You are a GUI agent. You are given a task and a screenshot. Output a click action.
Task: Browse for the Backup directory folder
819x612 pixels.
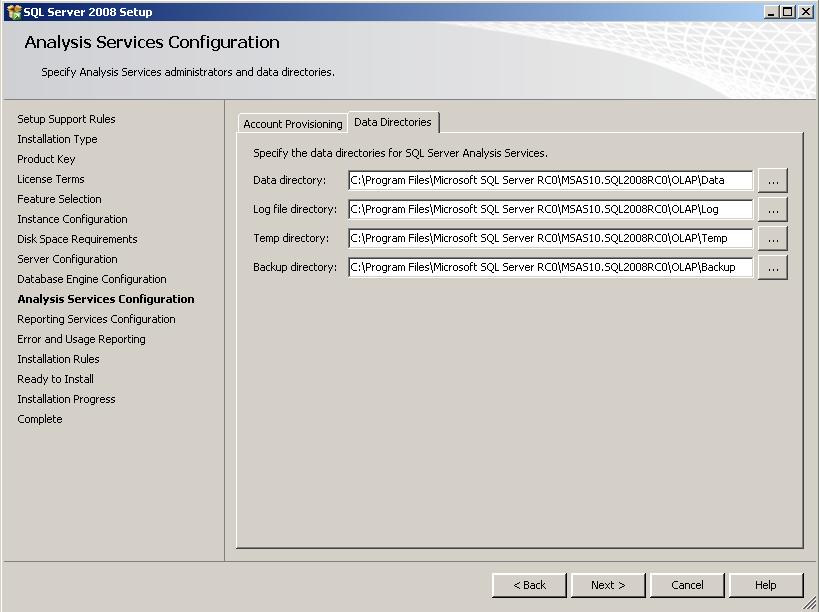tap(773, 267)
